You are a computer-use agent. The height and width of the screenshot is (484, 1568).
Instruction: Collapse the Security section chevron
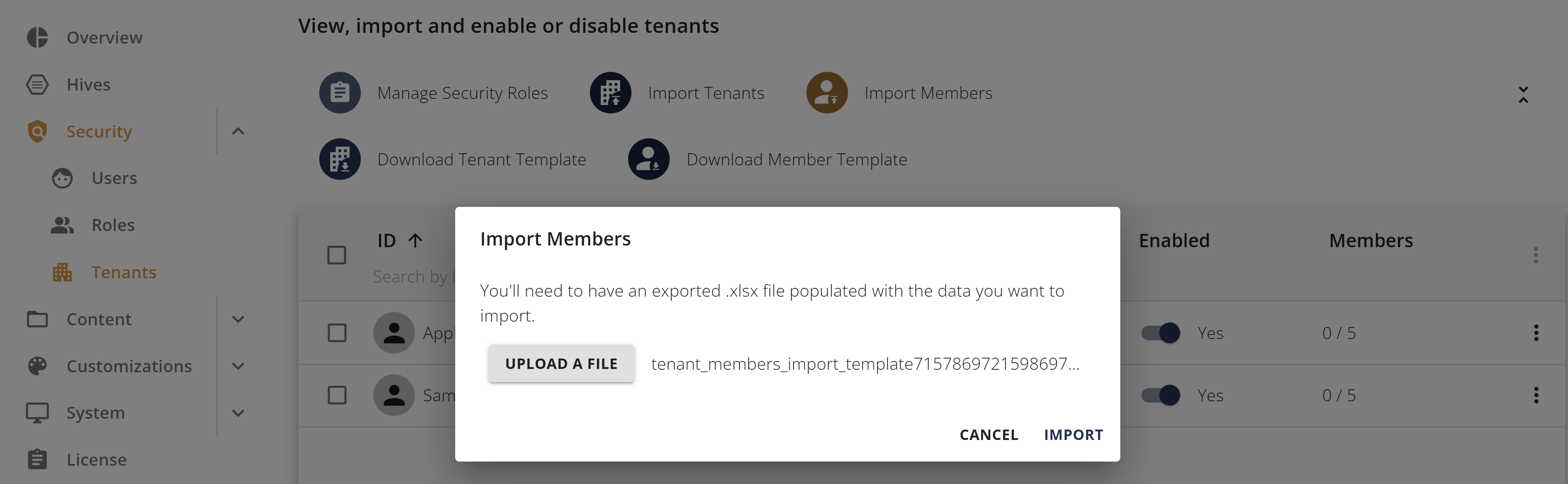pyautogui.click(x=238, y=131)
